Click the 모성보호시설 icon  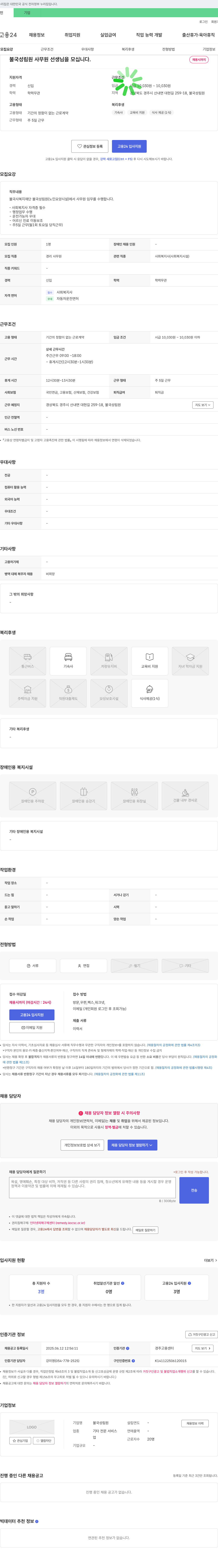(109, 693)
